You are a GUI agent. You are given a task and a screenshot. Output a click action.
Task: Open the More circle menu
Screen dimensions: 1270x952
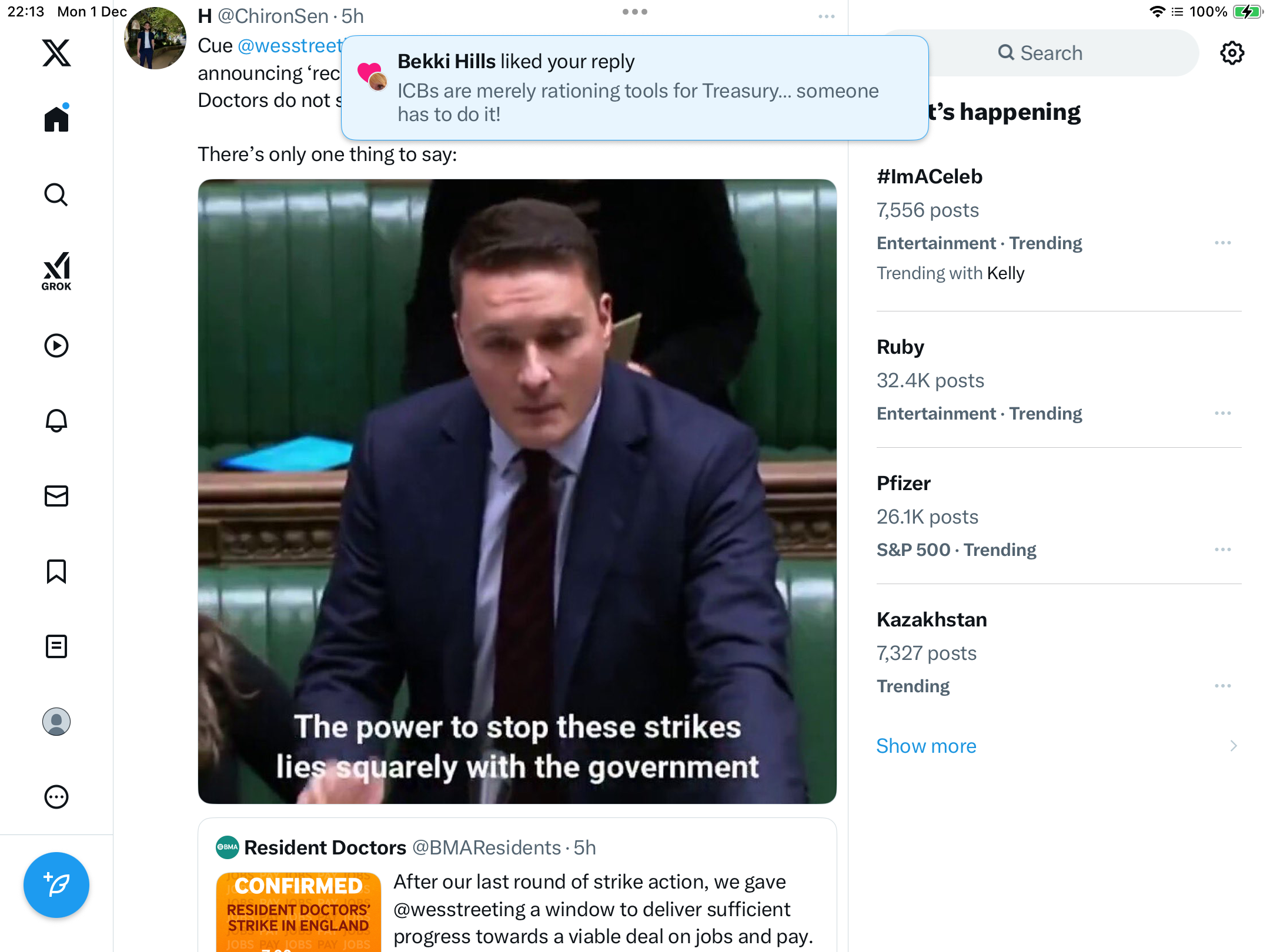(x=56, y=797)
